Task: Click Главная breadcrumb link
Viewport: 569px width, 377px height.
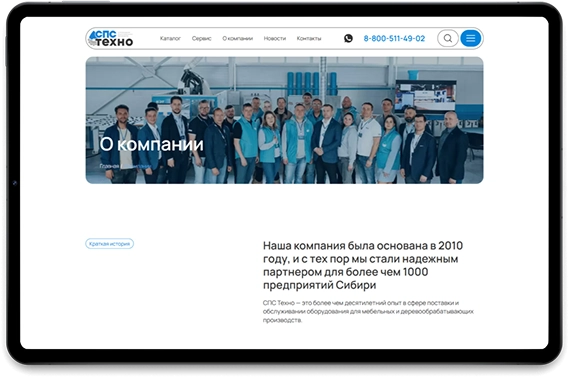Action: coord(109,166)
